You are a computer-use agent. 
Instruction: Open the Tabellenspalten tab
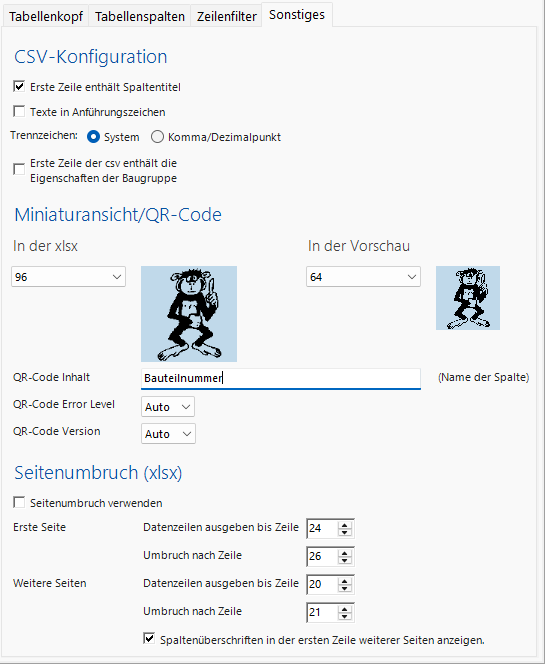[140, 17]
